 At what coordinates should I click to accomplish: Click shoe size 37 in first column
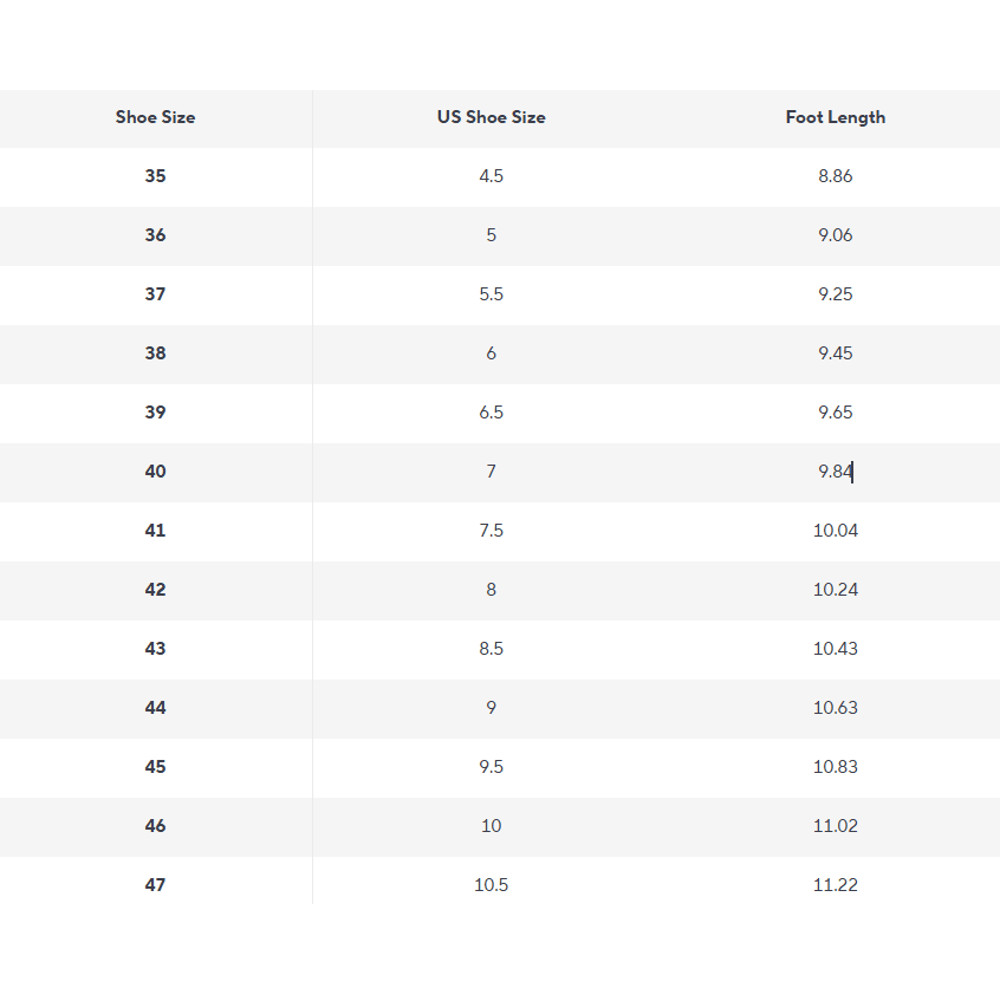(155, 294)
